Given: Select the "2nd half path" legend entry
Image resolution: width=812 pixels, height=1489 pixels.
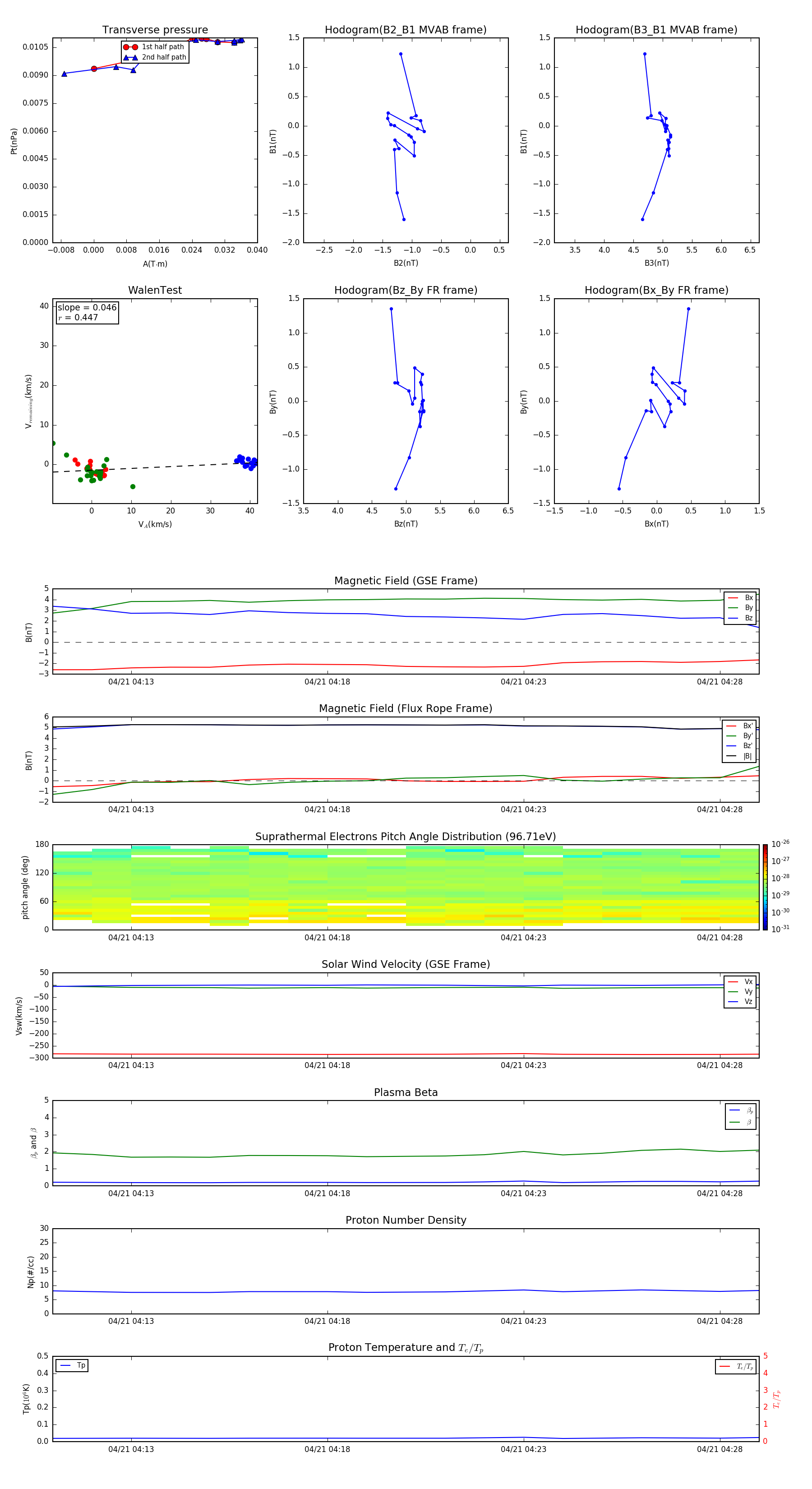Looking at the screenshot, I should [155, 57].
